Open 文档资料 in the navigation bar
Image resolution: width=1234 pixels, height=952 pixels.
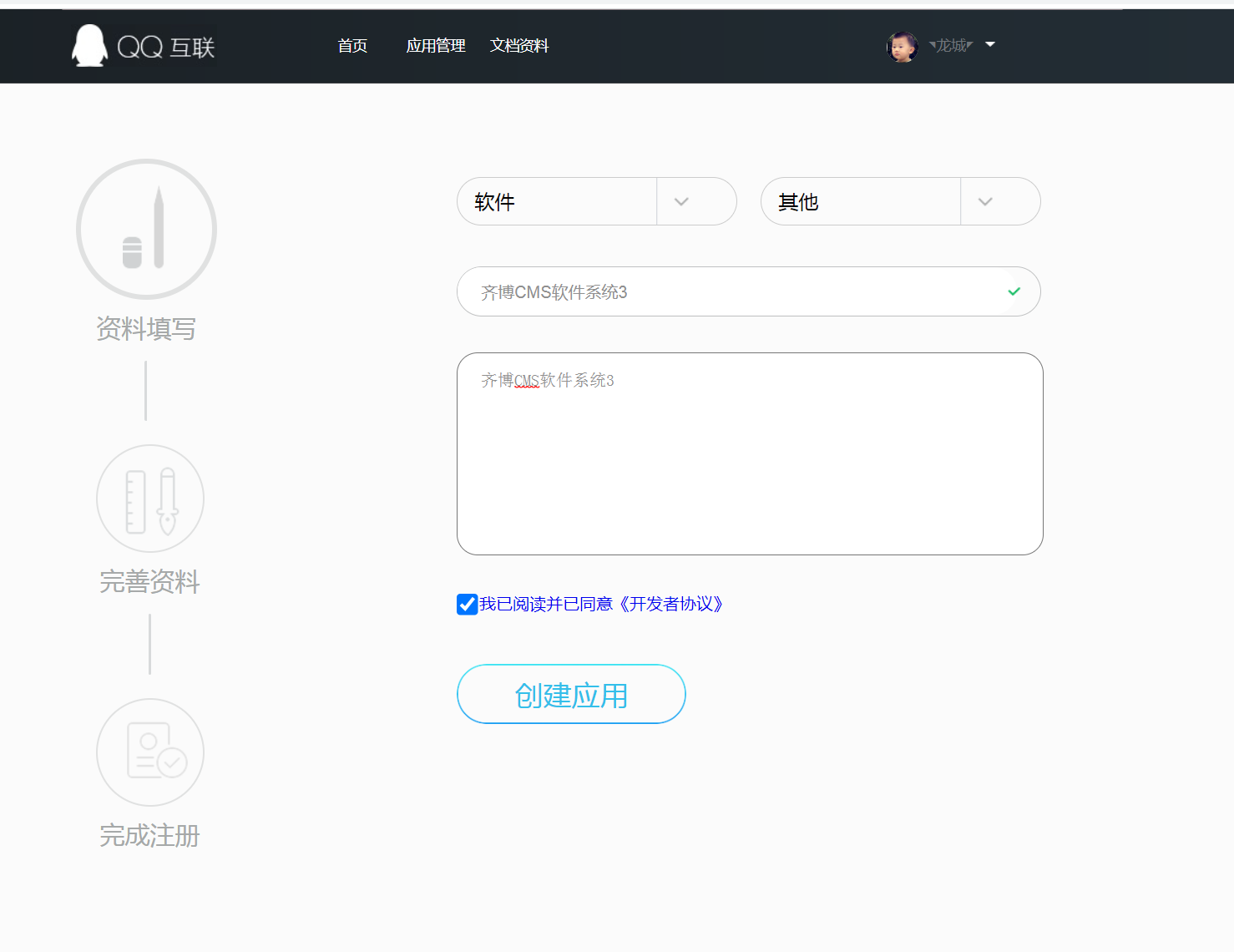click(519, 46)
